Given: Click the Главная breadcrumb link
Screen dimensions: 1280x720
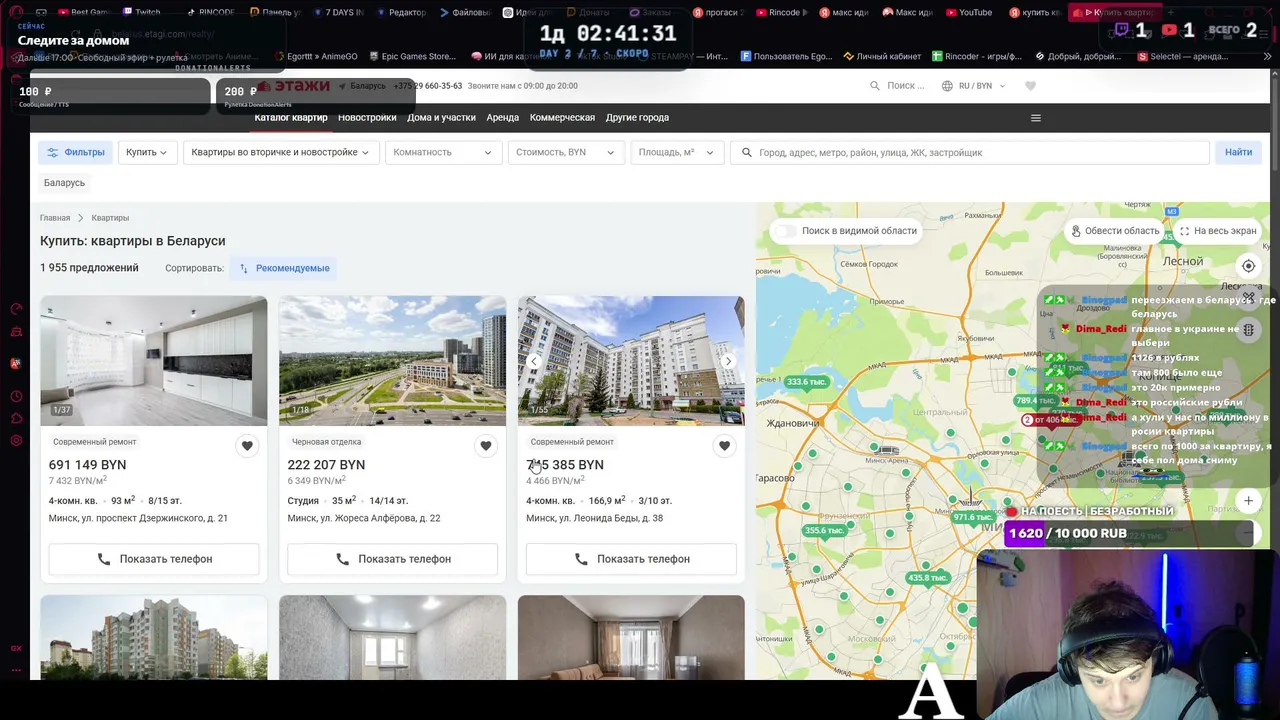Looking at the screenshot, I should point(55,218).
